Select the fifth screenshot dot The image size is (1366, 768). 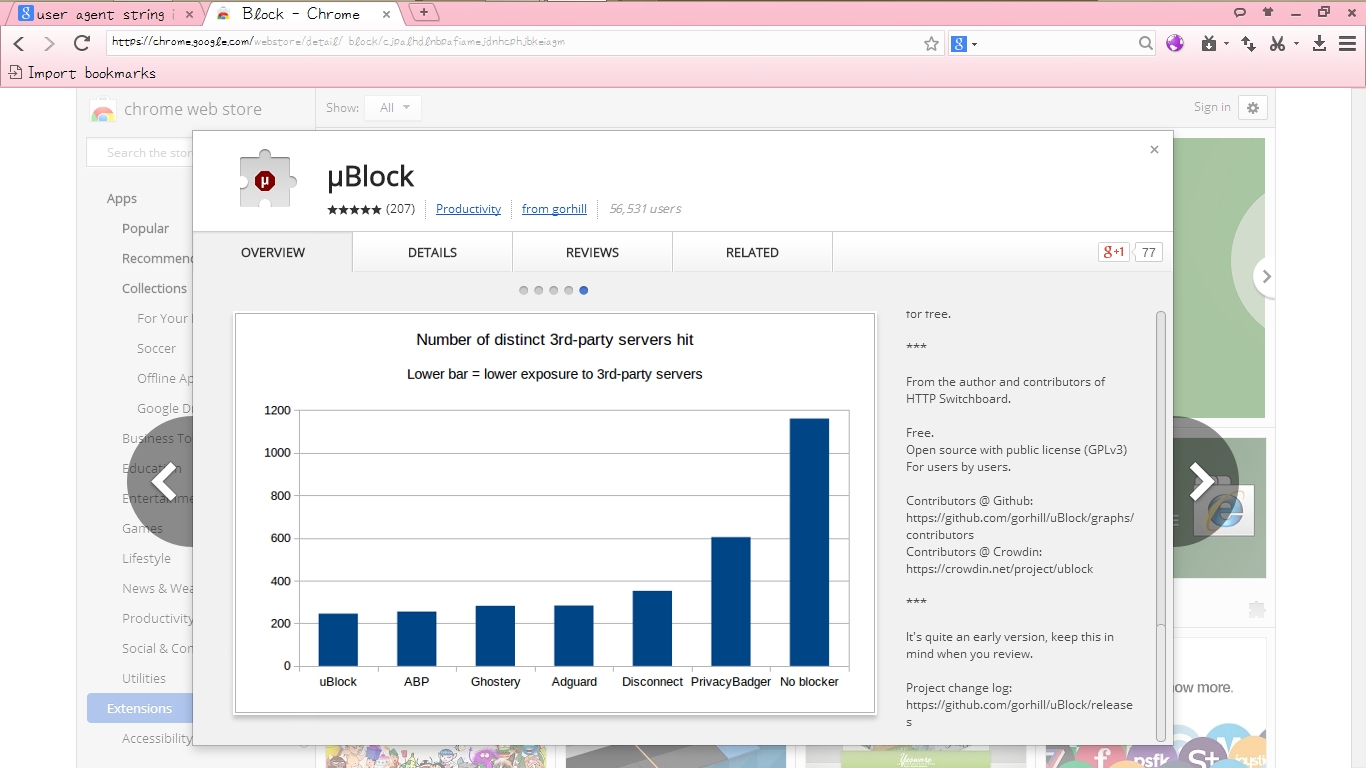click(x=583, y=290)
